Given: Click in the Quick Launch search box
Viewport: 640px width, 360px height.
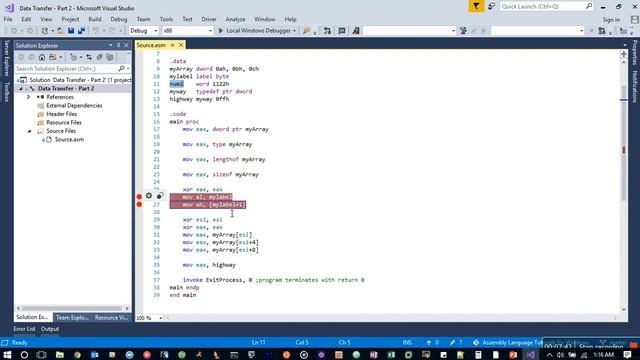Looking at the screenshot, I should (x=546, y=6).
